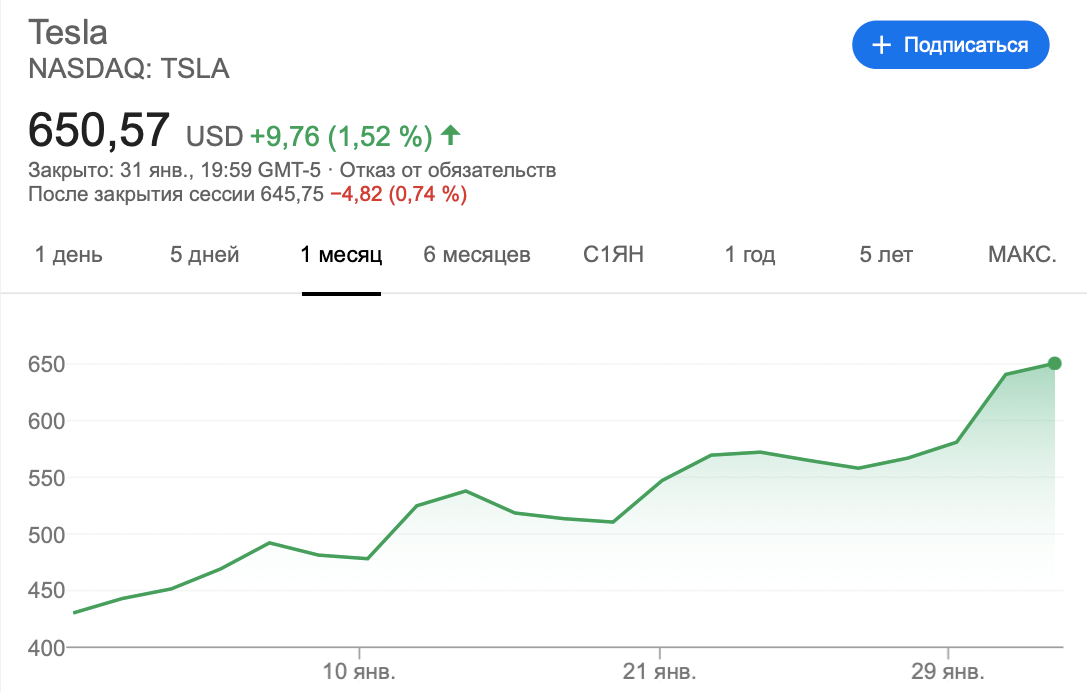Click the 400 y-axis label
1087x692 pixels.
pos(46,648)
